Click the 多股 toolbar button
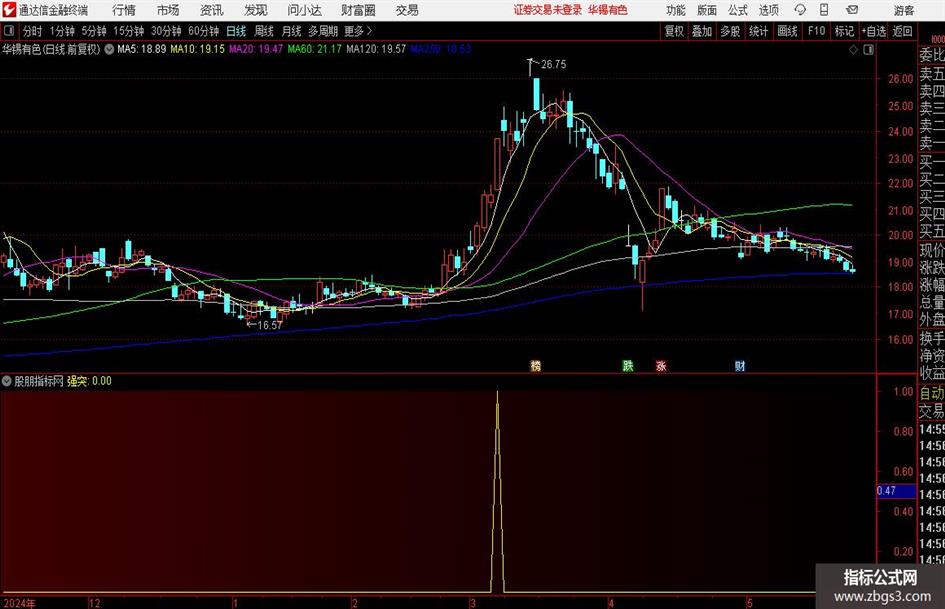 click(730, 31)
